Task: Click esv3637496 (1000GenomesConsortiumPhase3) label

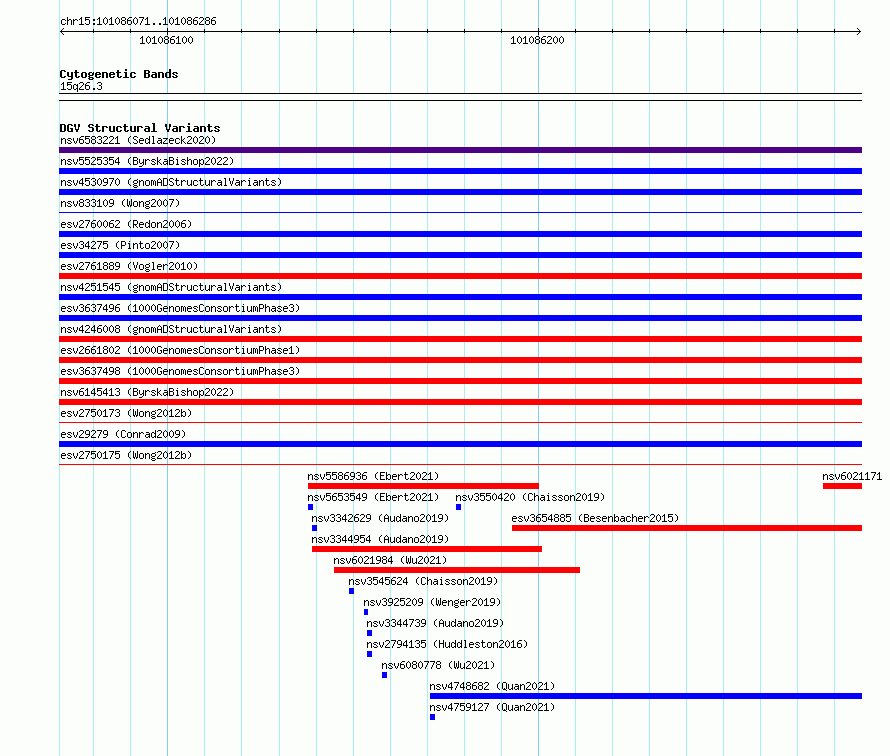Action: pyautogui.click(x=180, y=308)
